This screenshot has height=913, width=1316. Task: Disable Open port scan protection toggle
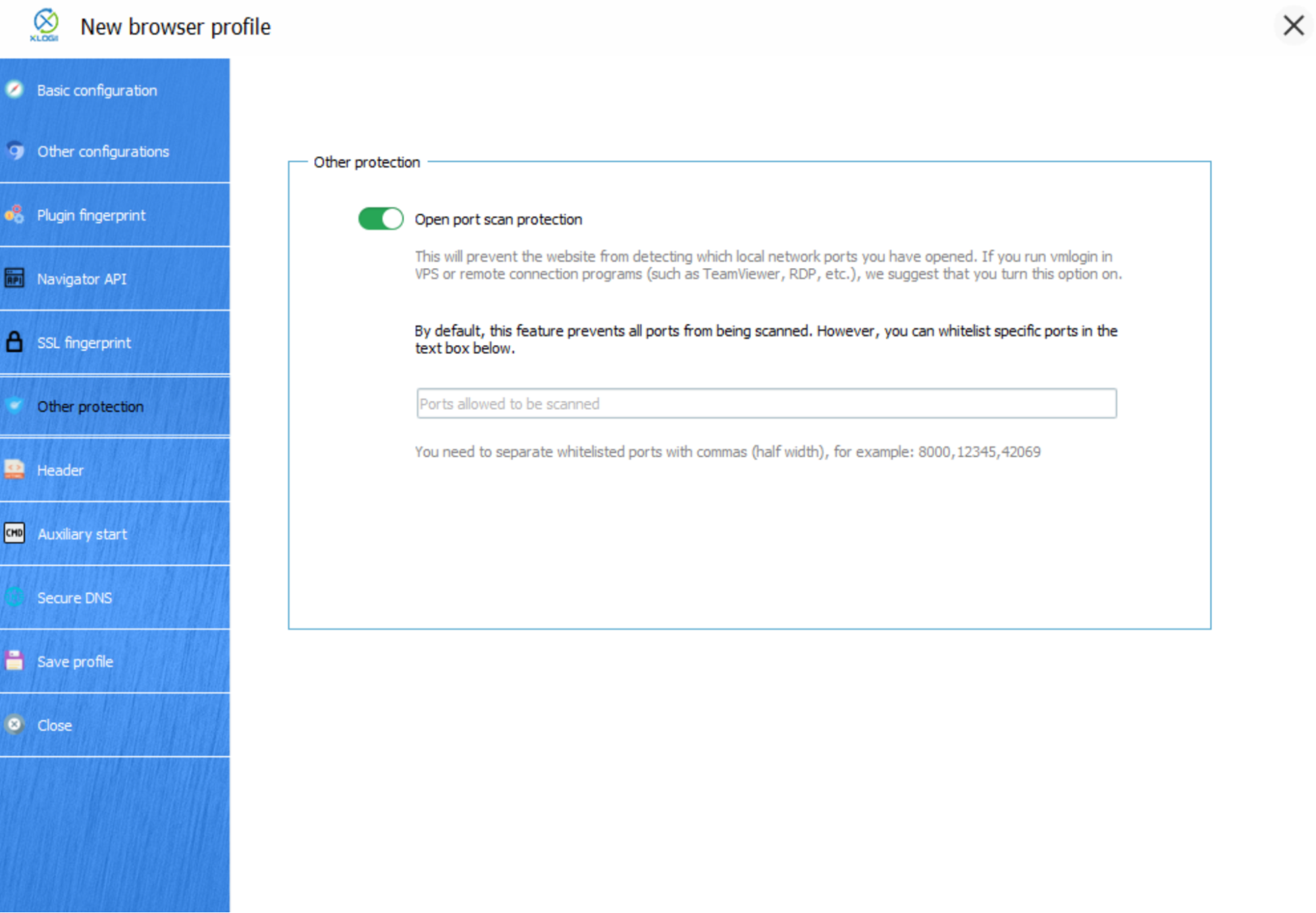tap(381, 219)
